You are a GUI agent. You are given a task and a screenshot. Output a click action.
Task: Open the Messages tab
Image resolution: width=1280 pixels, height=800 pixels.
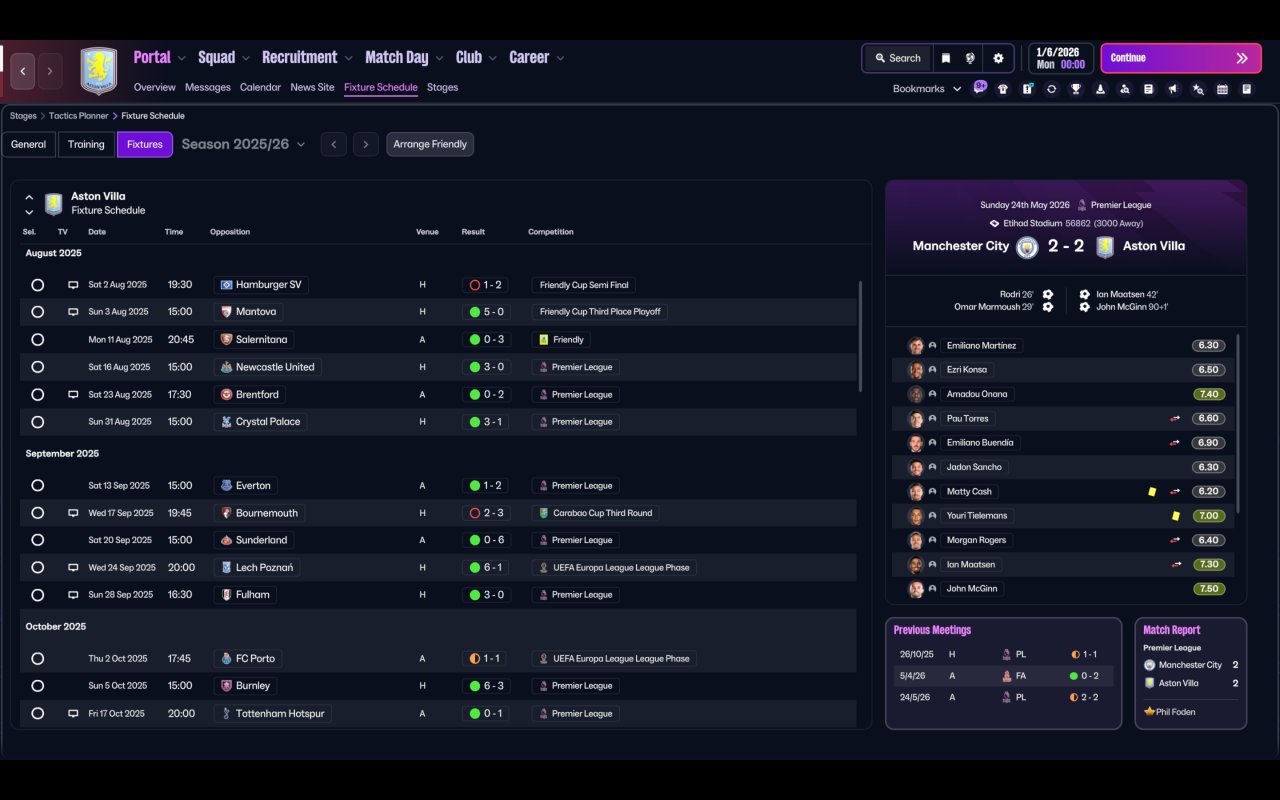[207, 87]
